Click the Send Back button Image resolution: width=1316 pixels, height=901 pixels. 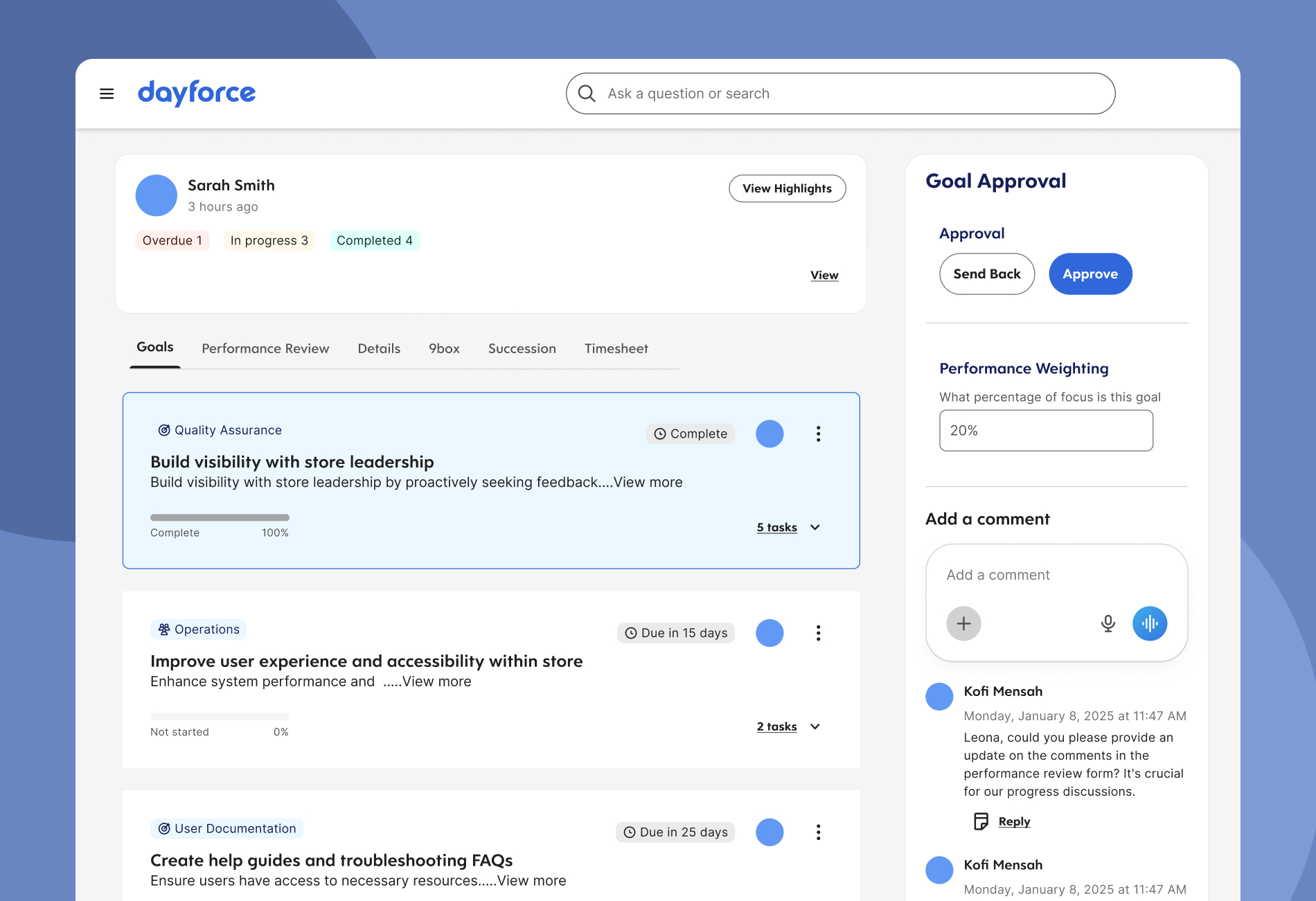(987, 274)
